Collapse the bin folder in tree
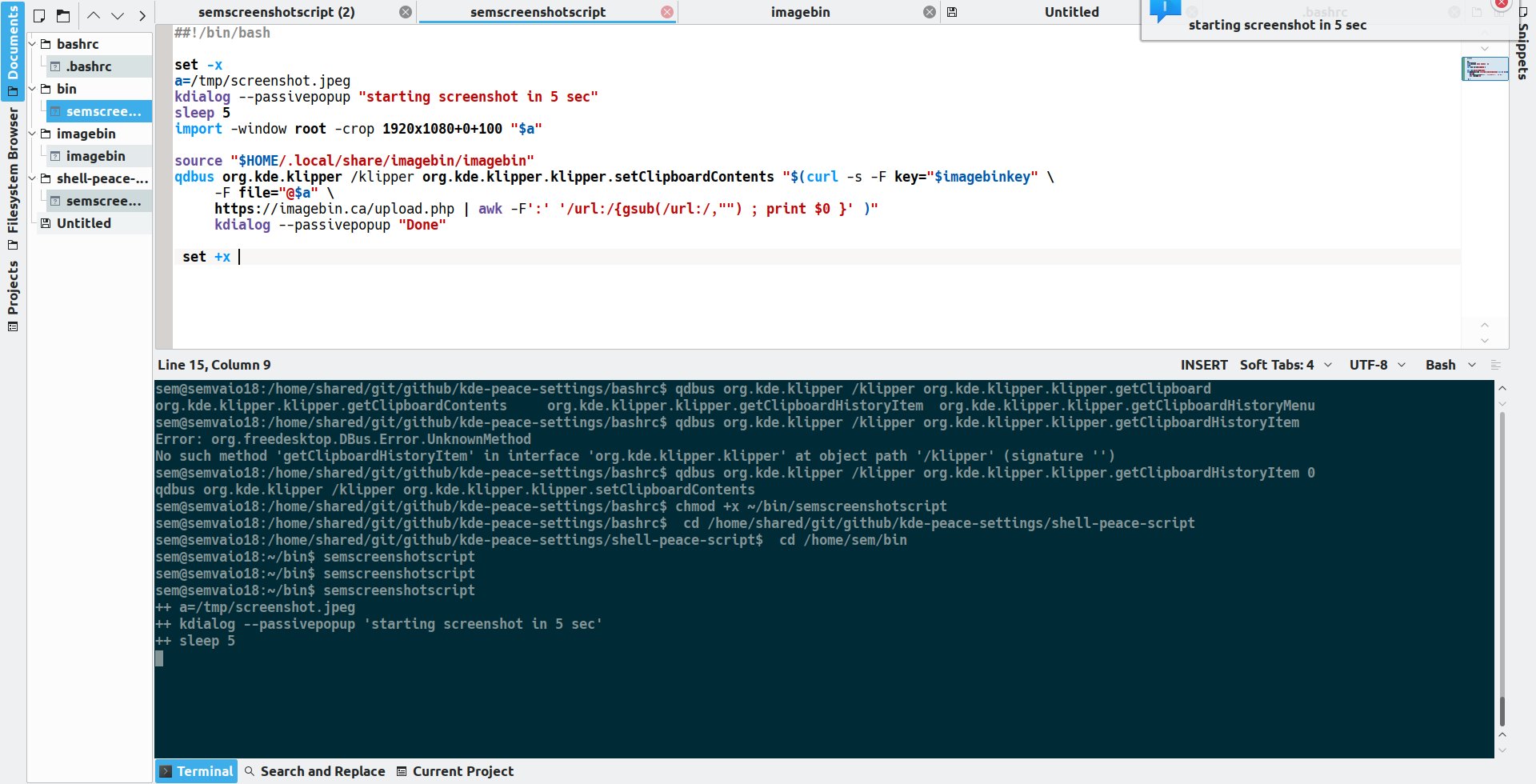 click(33, 89)
